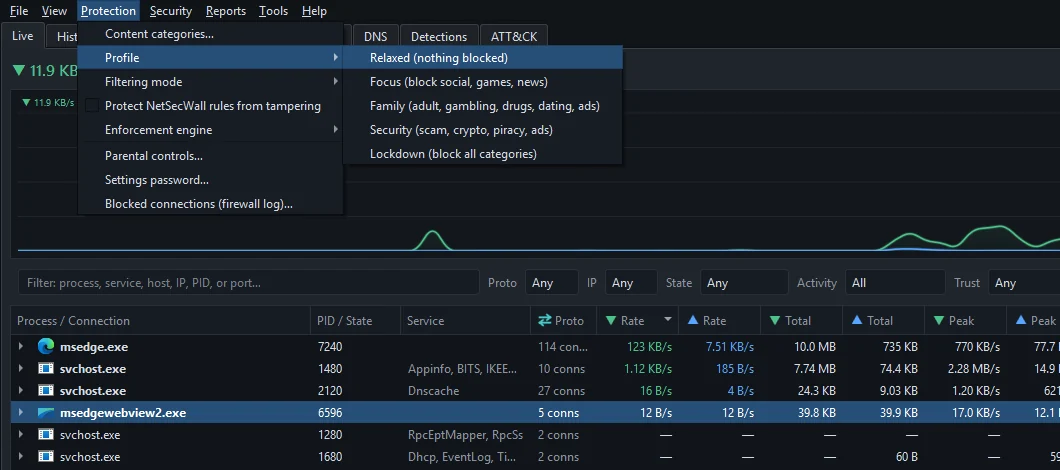The width and height of the screenshot is (1060, 470).
Task: Click the blue upload triangle in Rate header
Action: point(692,321)
